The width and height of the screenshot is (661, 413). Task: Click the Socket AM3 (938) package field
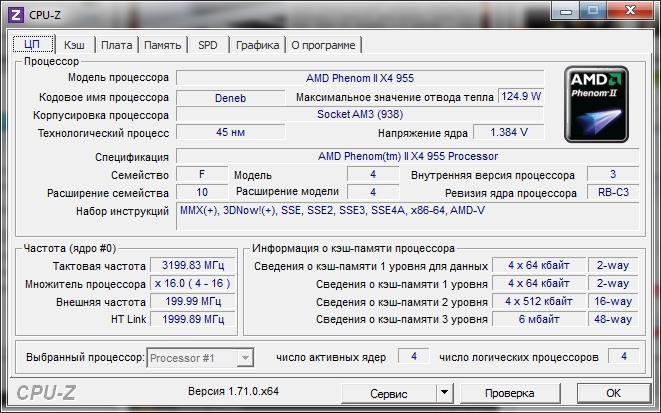pos(361,115)
